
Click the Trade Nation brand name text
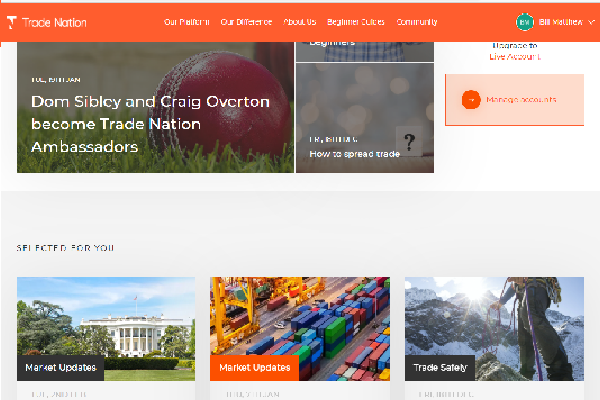[54, 23]
